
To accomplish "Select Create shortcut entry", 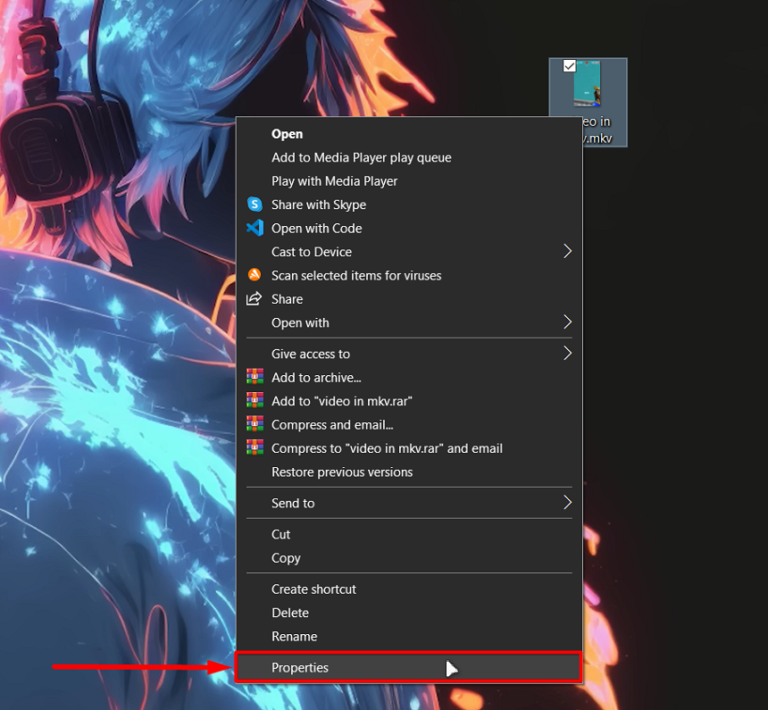I will [x=313, y=589].
